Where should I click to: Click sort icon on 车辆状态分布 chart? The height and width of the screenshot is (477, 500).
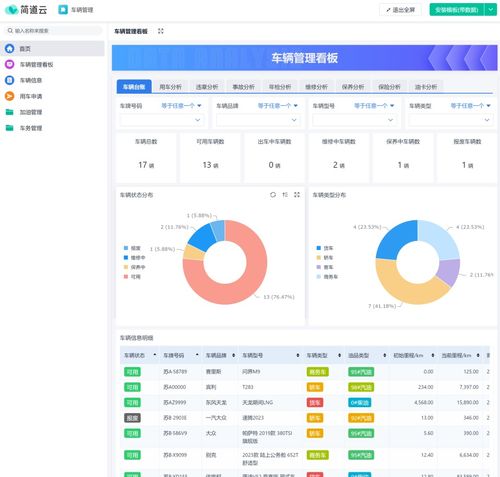click(x=285, y=195)
